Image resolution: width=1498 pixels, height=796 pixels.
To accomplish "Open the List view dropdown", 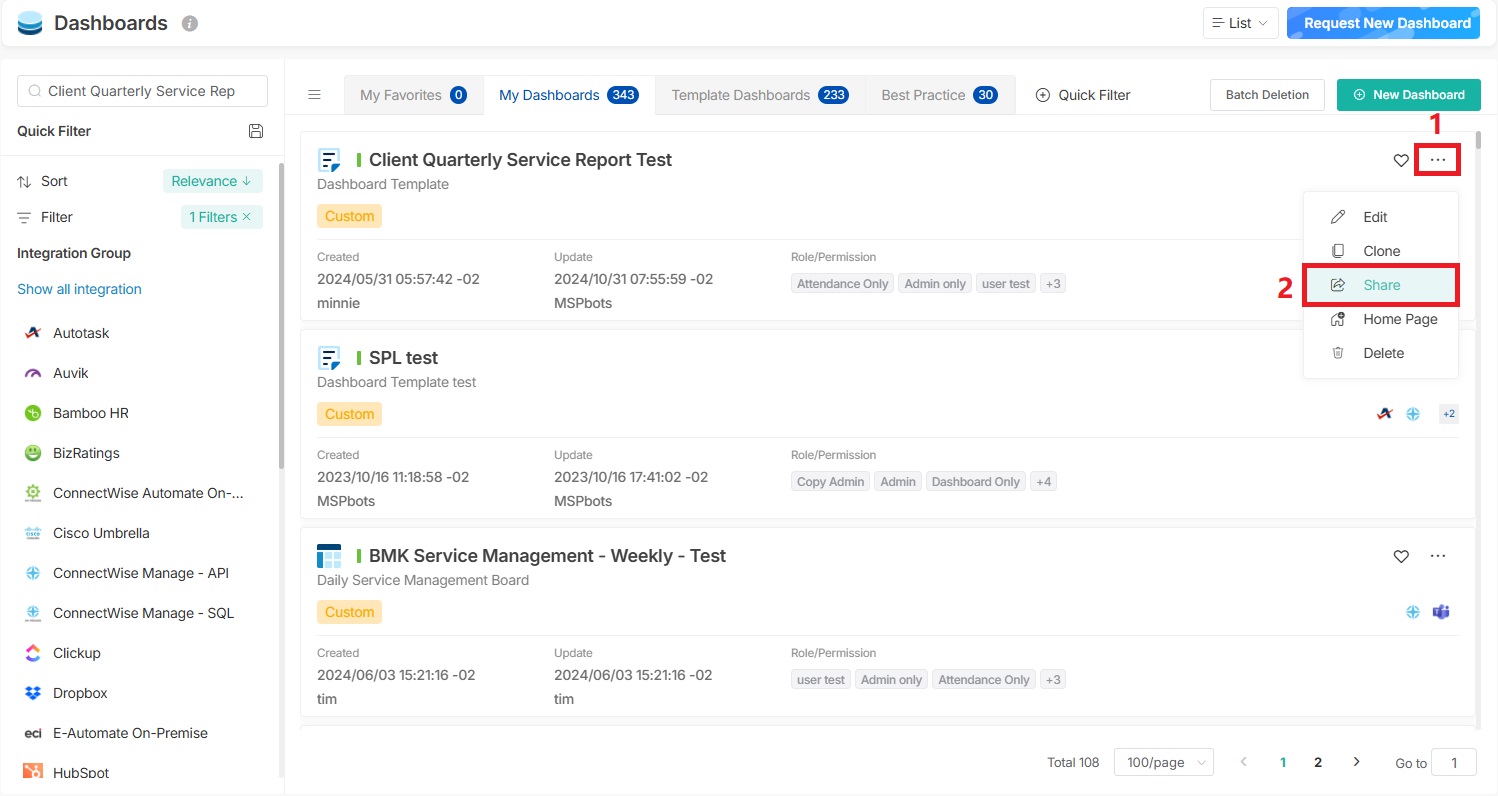I will [1240, 23].
